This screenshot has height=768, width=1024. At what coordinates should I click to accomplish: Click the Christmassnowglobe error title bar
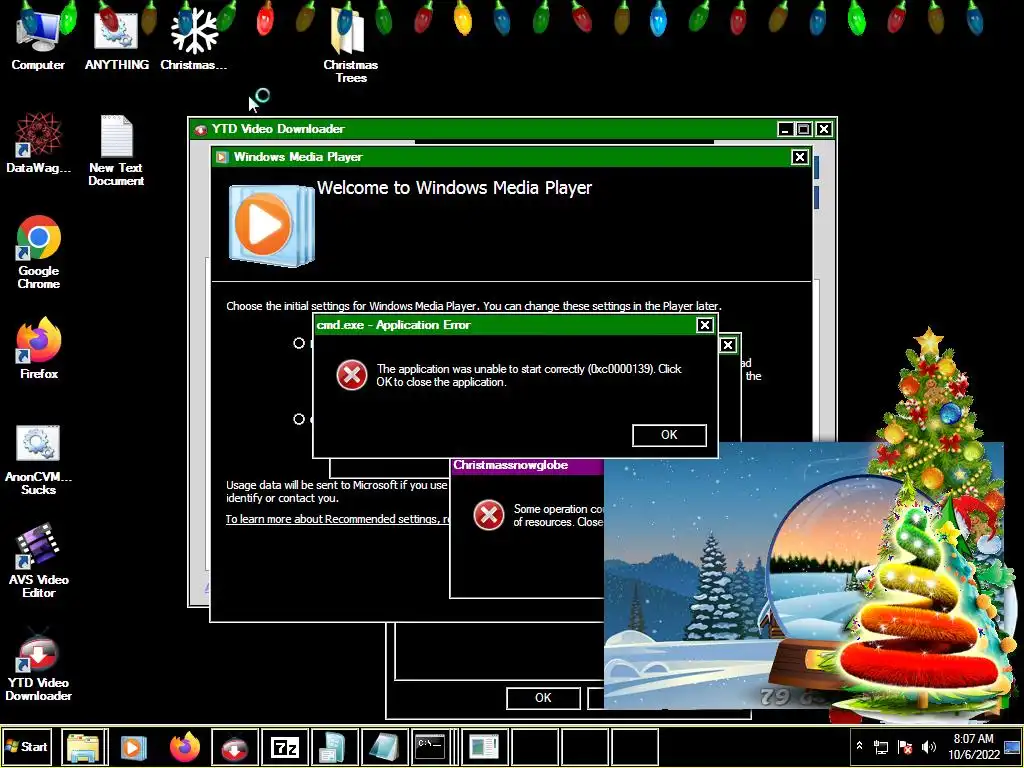pyautogui.click(x=528, y=466)
